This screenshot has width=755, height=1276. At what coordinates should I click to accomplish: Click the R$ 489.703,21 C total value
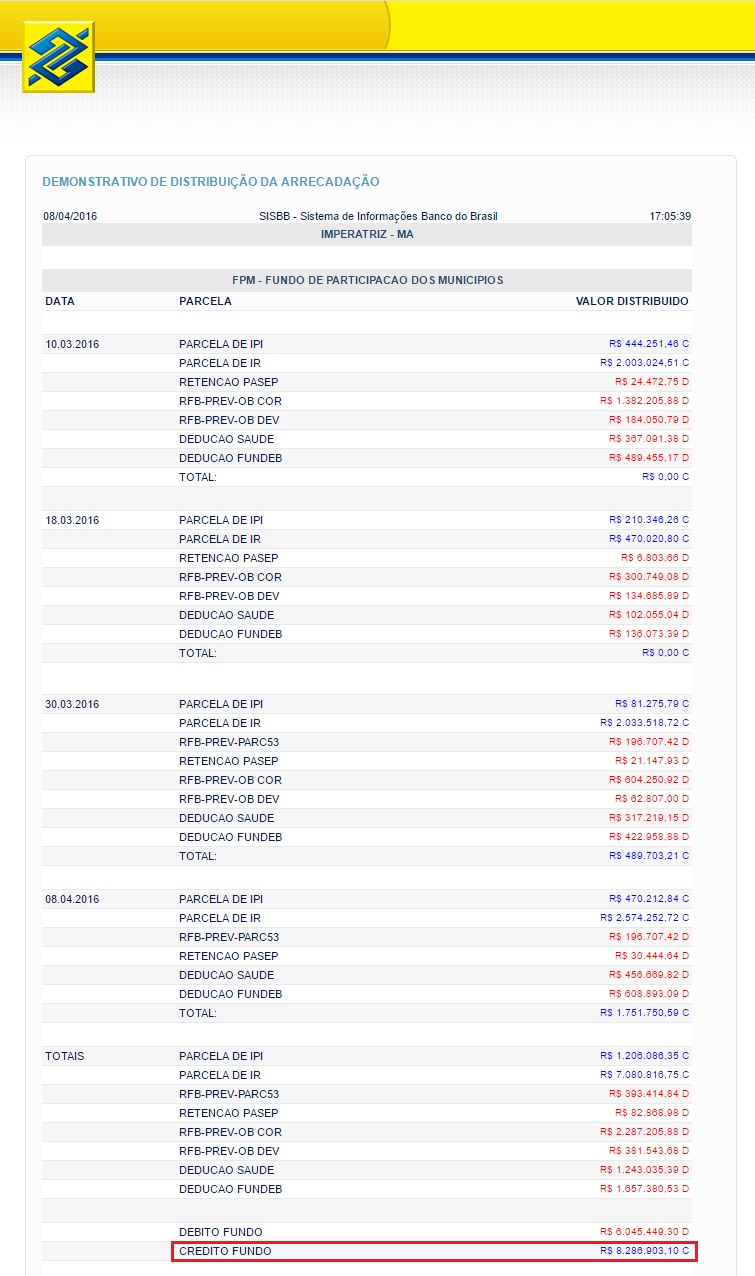point(648,856)
